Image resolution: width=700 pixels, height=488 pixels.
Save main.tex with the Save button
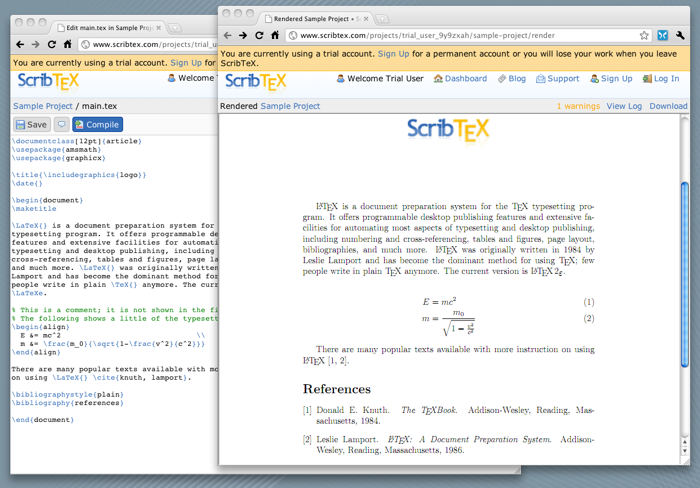tap(32, 125)
